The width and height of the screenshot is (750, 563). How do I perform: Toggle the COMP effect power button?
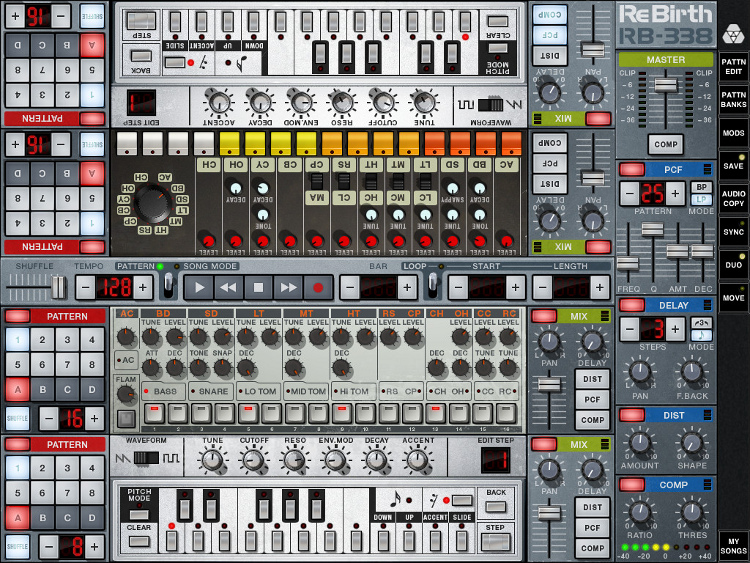point(631,485)
